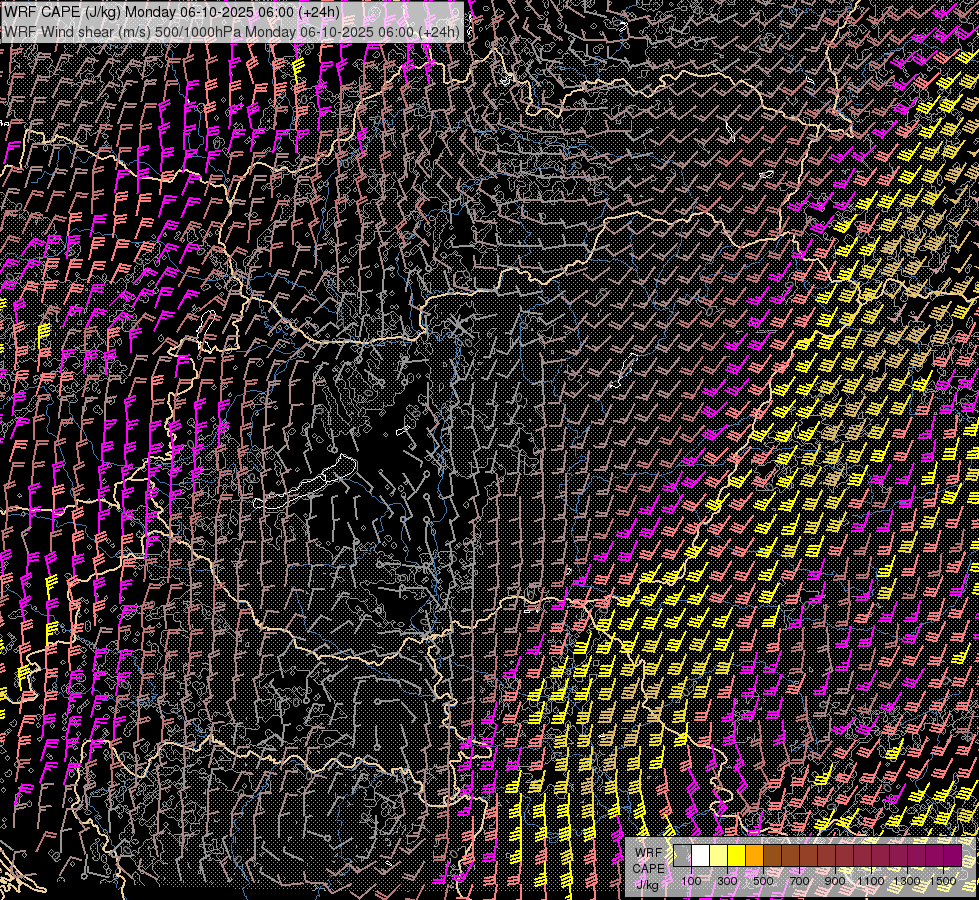Image resolution: width=979 pixels, height=900 pixels.
Task: Click the "J/kg" unit text in the legend
Action: tap(648, 884)
